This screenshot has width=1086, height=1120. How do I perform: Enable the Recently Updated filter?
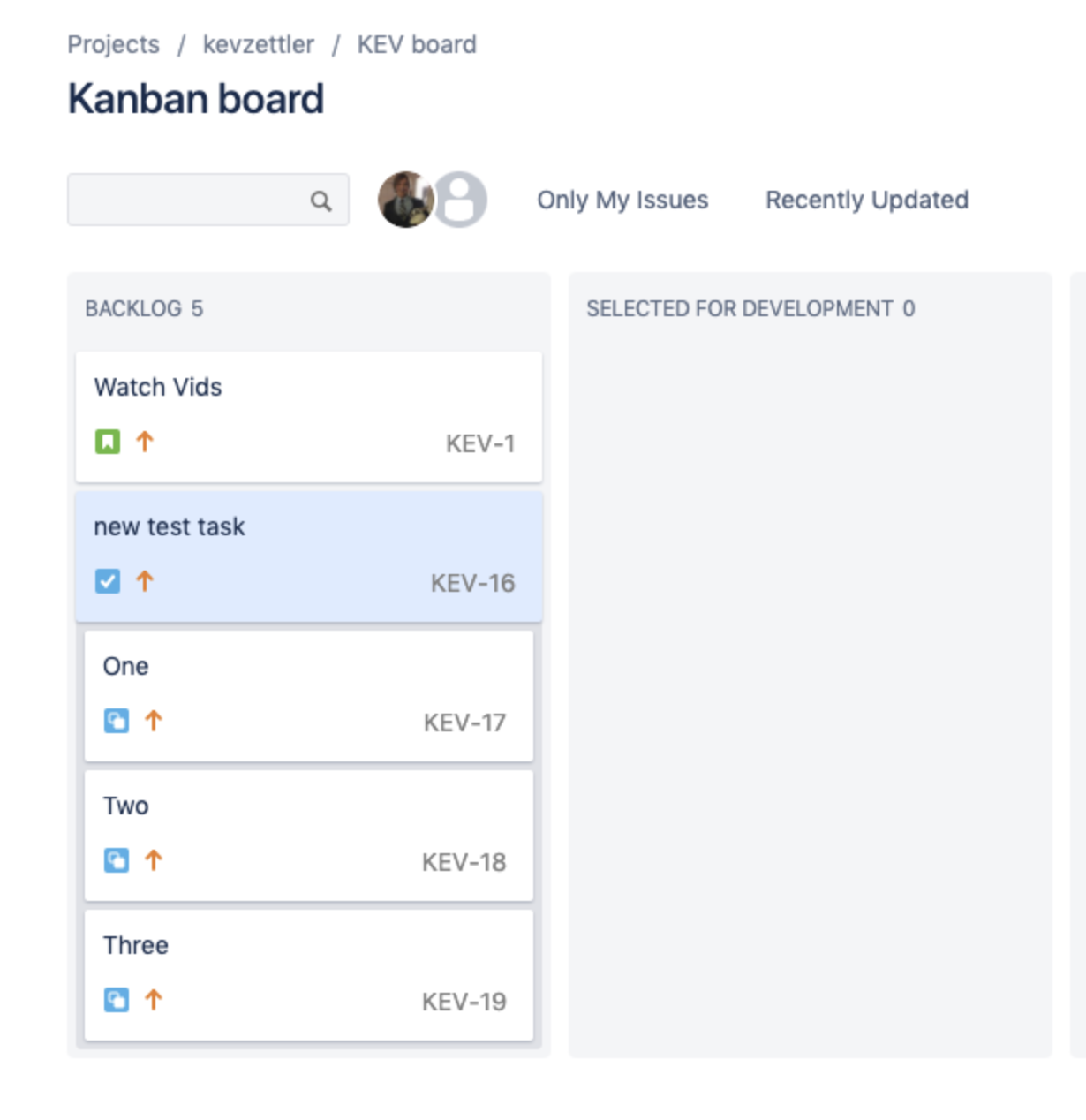point(866,200)
